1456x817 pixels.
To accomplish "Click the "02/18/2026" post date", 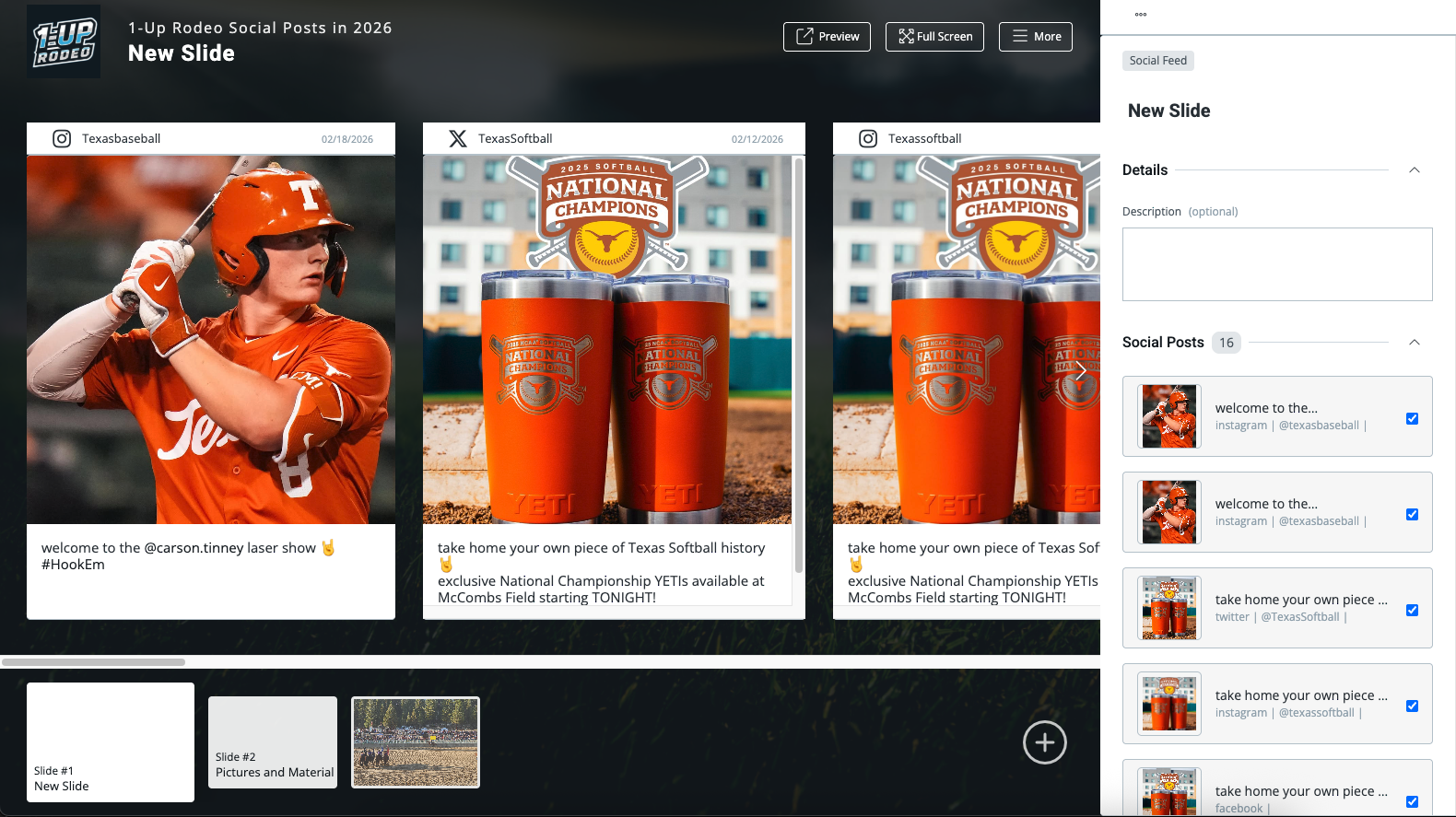I will [347, 140].
